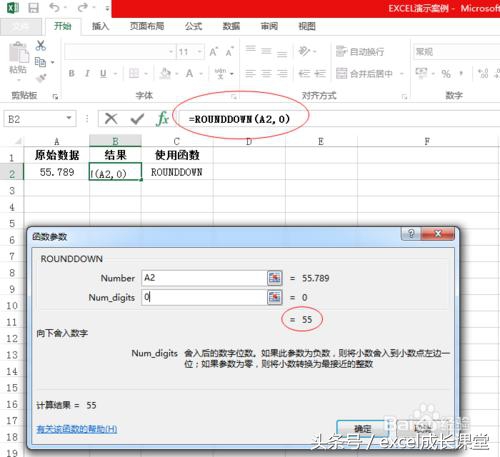Expand 剪贴板 clipboard dialog launcher

click(x=55, y=97)
